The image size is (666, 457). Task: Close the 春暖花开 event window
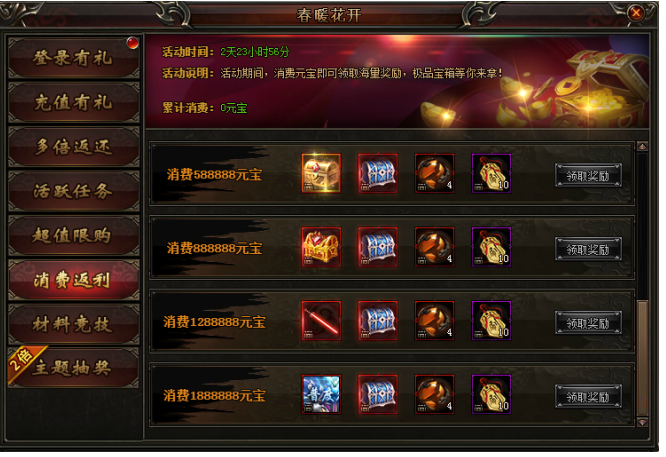coord(636,13)
